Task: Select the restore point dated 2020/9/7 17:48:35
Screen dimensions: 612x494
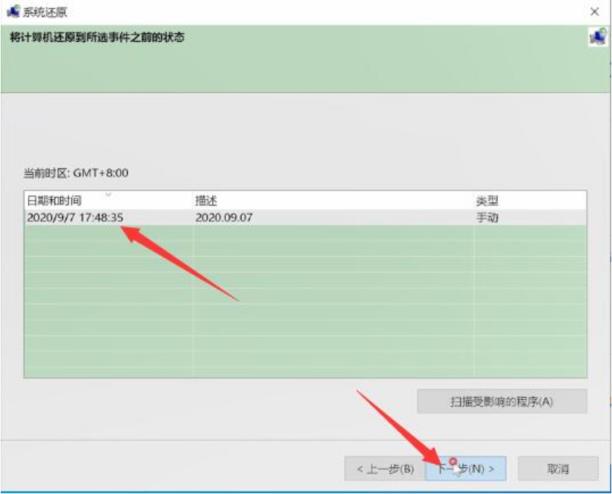Action: [x=305, y=217]
